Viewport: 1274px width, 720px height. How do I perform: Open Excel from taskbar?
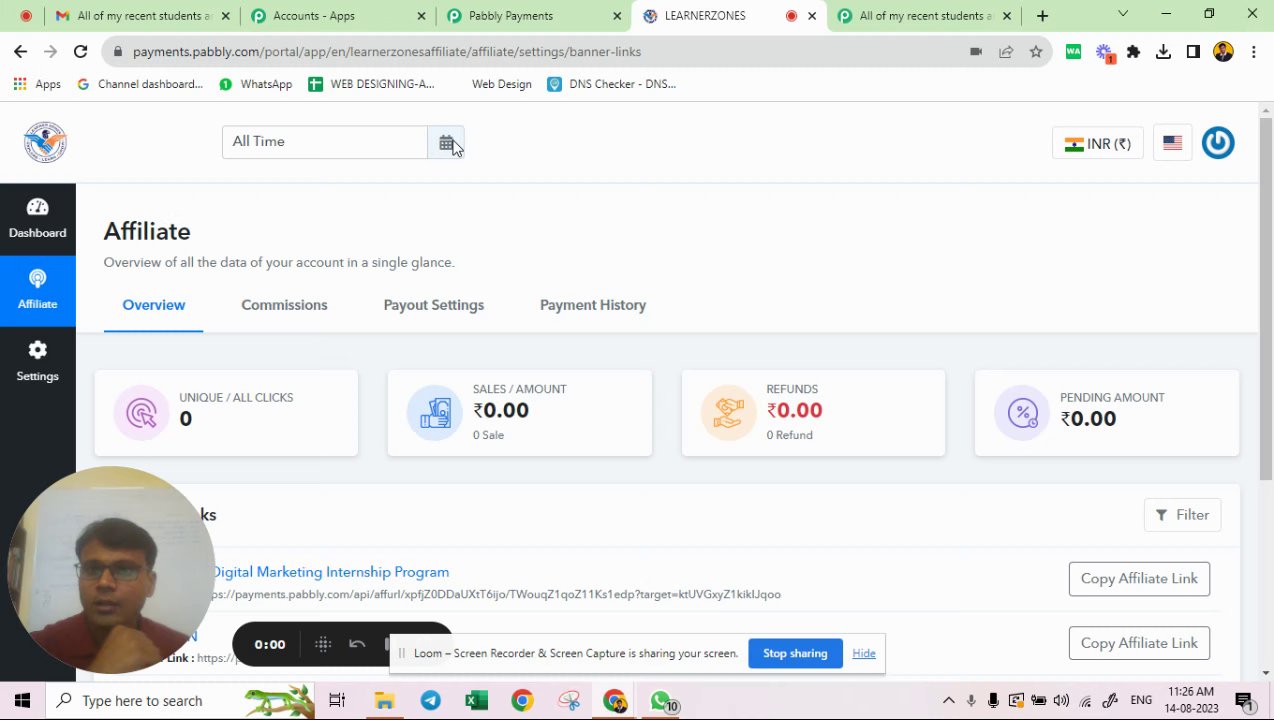tap(476, 701)
